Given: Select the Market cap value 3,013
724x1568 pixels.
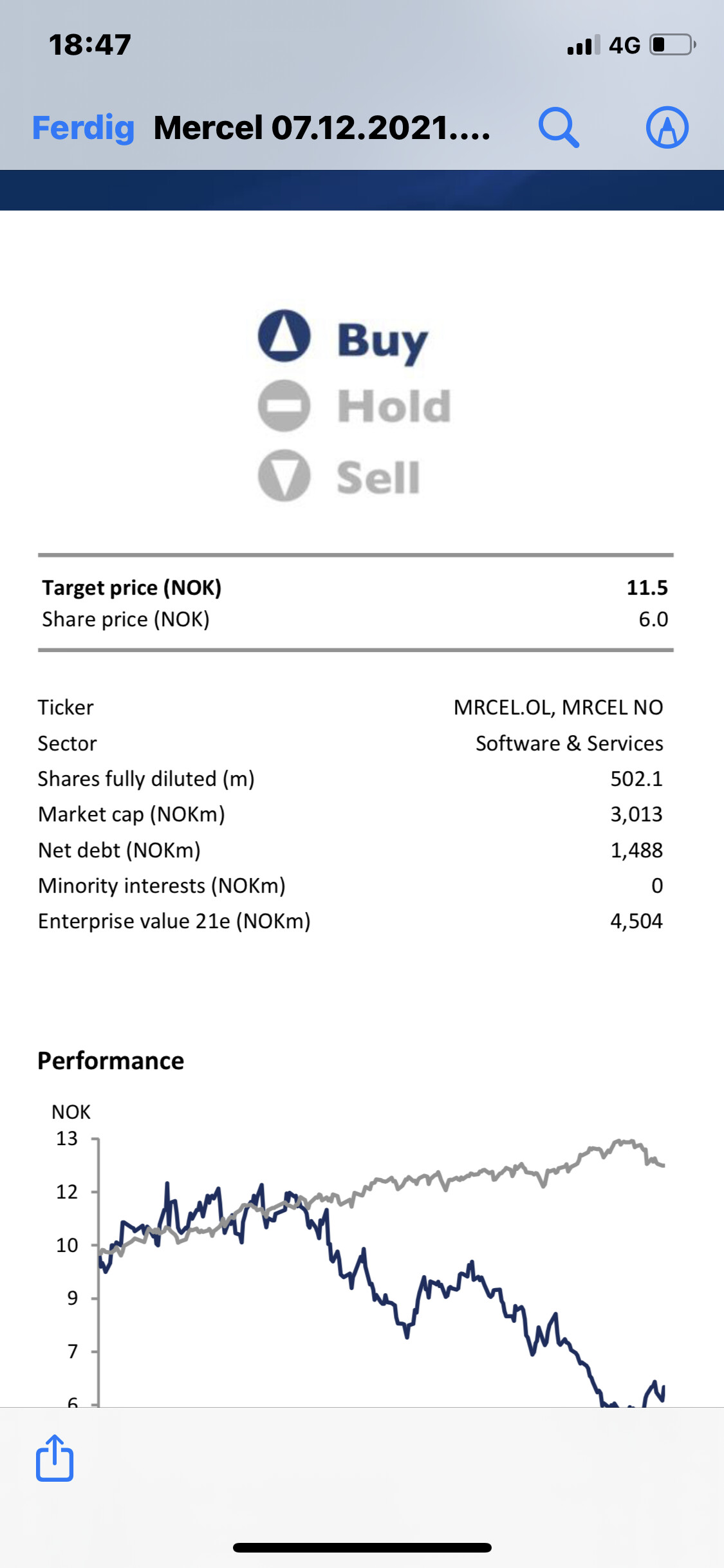Looking at the screenshot, I should click(x=636, y=814).
